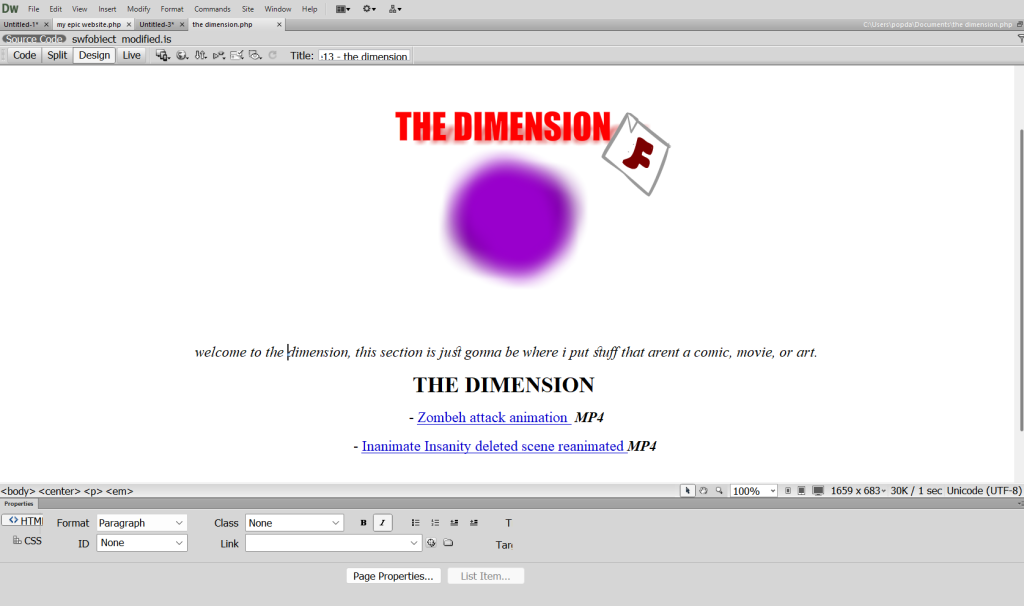The height and width of the screenshot is (606, 1024).
Task: Click the File Management toolbar icon
Action: pos(201,56)
